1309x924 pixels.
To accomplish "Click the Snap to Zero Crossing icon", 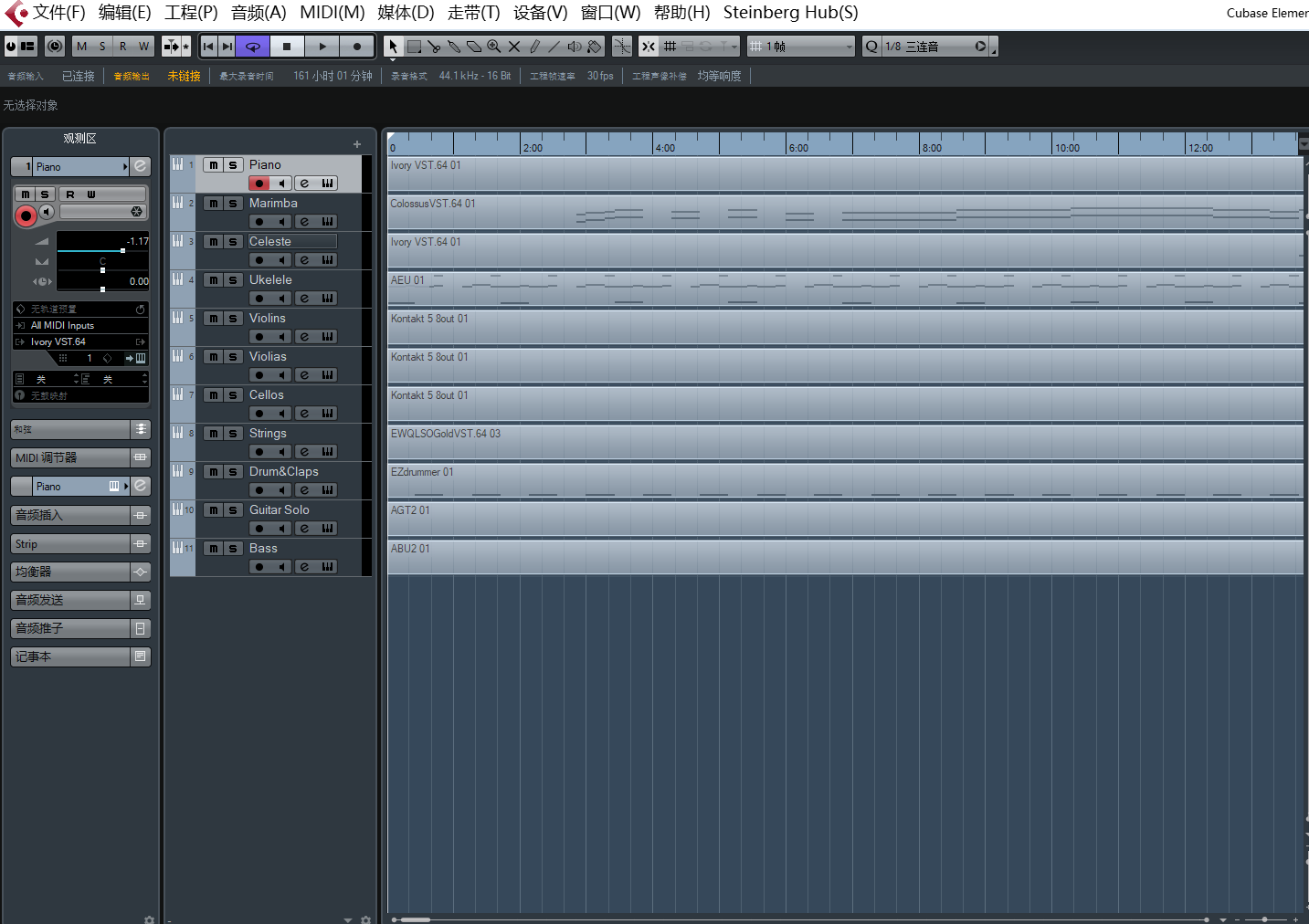I will 622,47.
